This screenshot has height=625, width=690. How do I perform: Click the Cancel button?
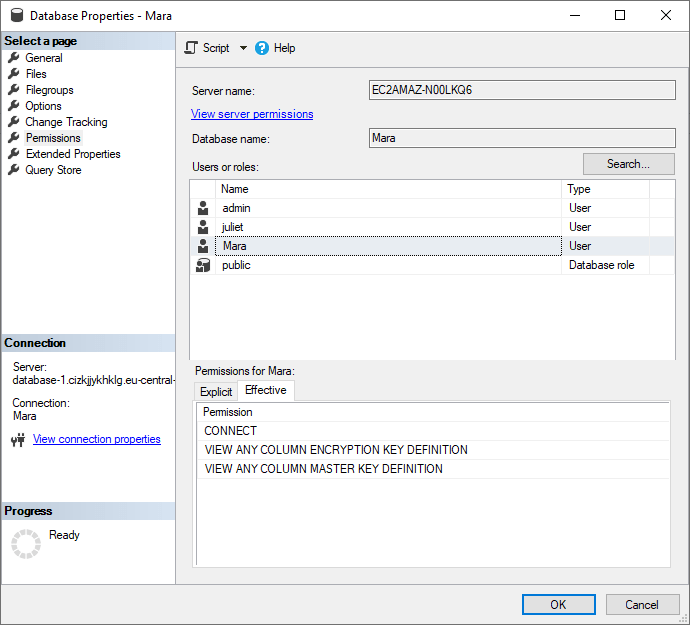(x=642, y=604)
